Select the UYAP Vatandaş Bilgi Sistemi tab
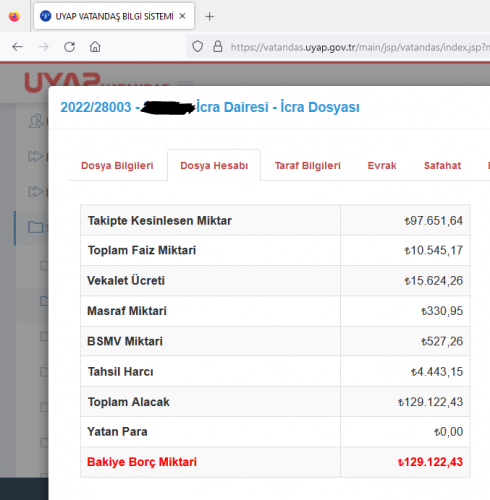The width and height of the screenshot is (490, 500). 114,16
